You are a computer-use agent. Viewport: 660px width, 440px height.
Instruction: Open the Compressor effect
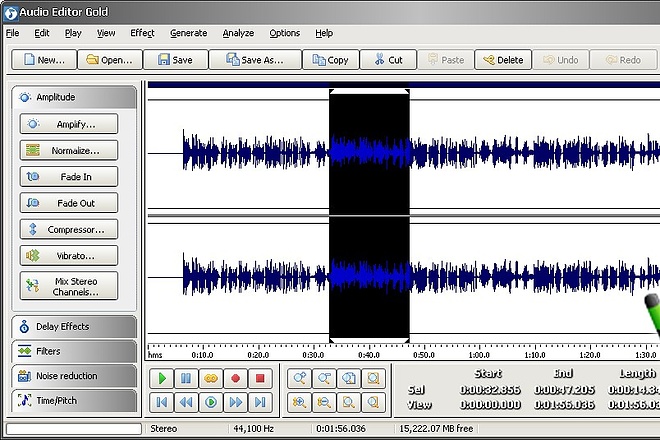(69, 229)
